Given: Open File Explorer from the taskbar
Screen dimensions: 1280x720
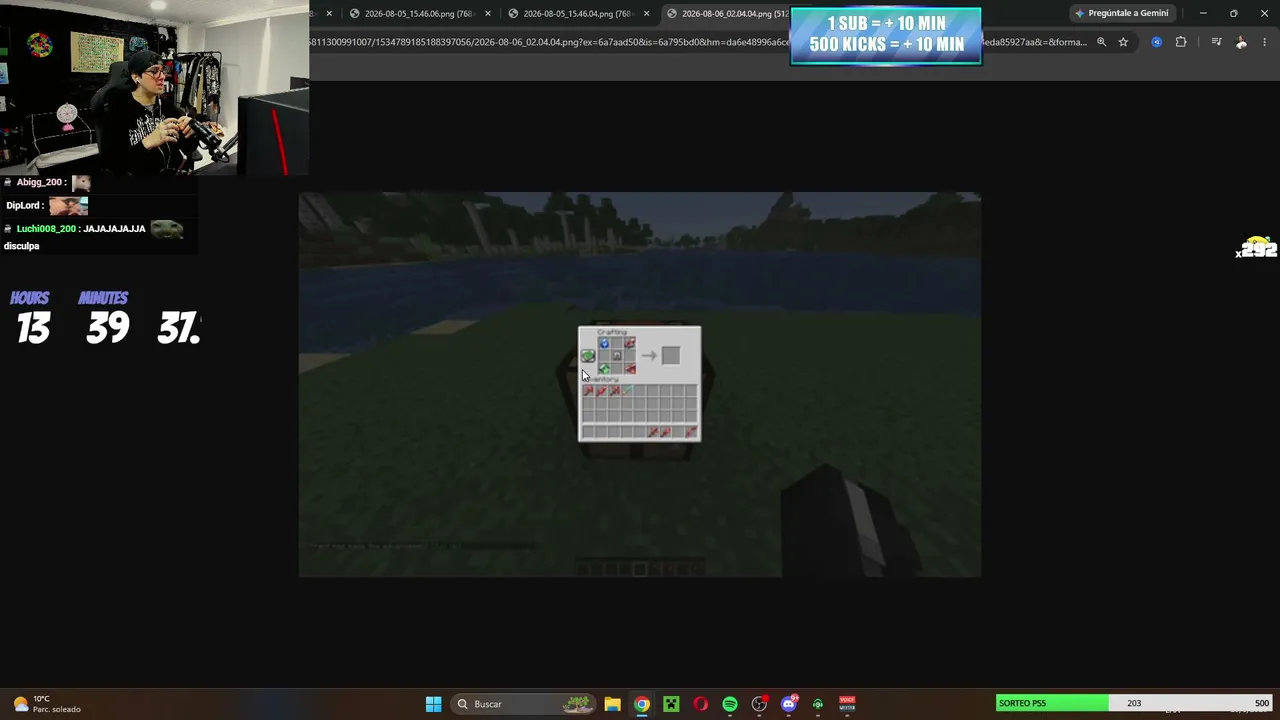Looking at the screenshot, I should tap(612, 704).
